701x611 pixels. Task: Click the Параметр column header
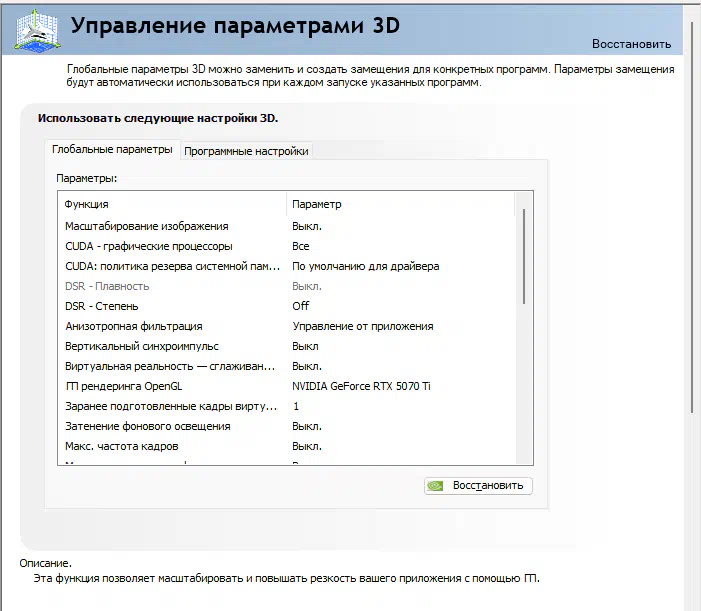coord(401,204)
